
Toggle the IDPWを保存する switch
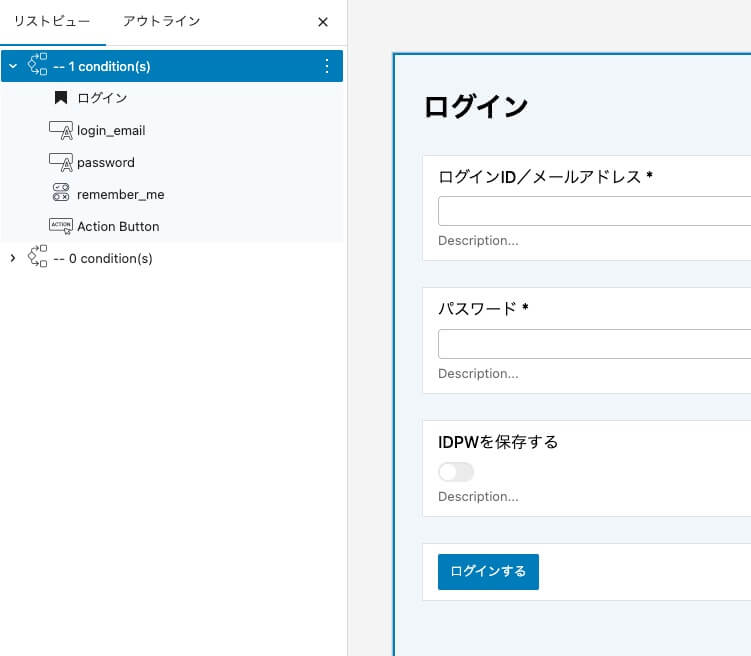point(456,472)
